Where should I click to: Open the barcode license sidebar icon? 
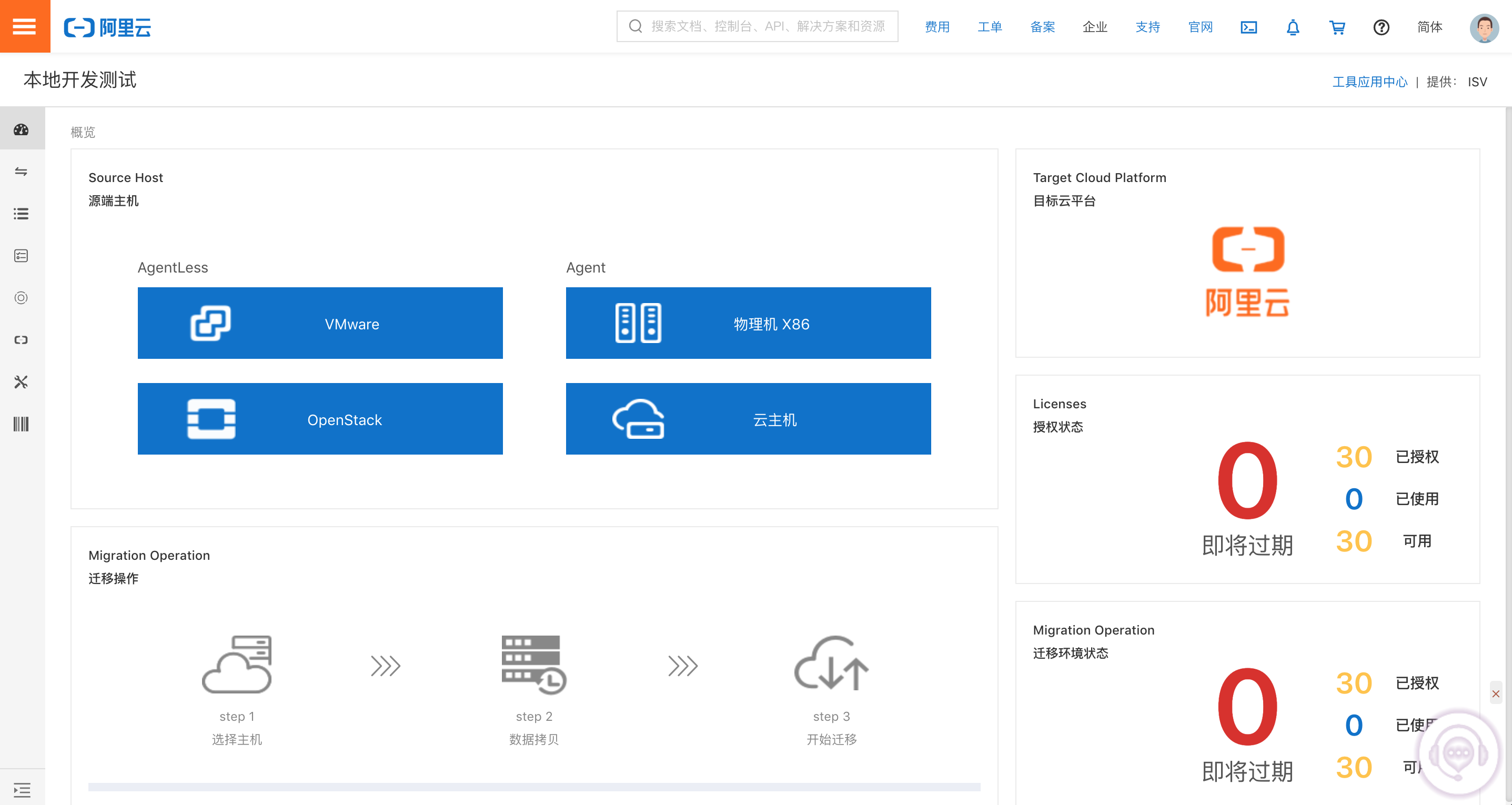click(x=21, y=424)
